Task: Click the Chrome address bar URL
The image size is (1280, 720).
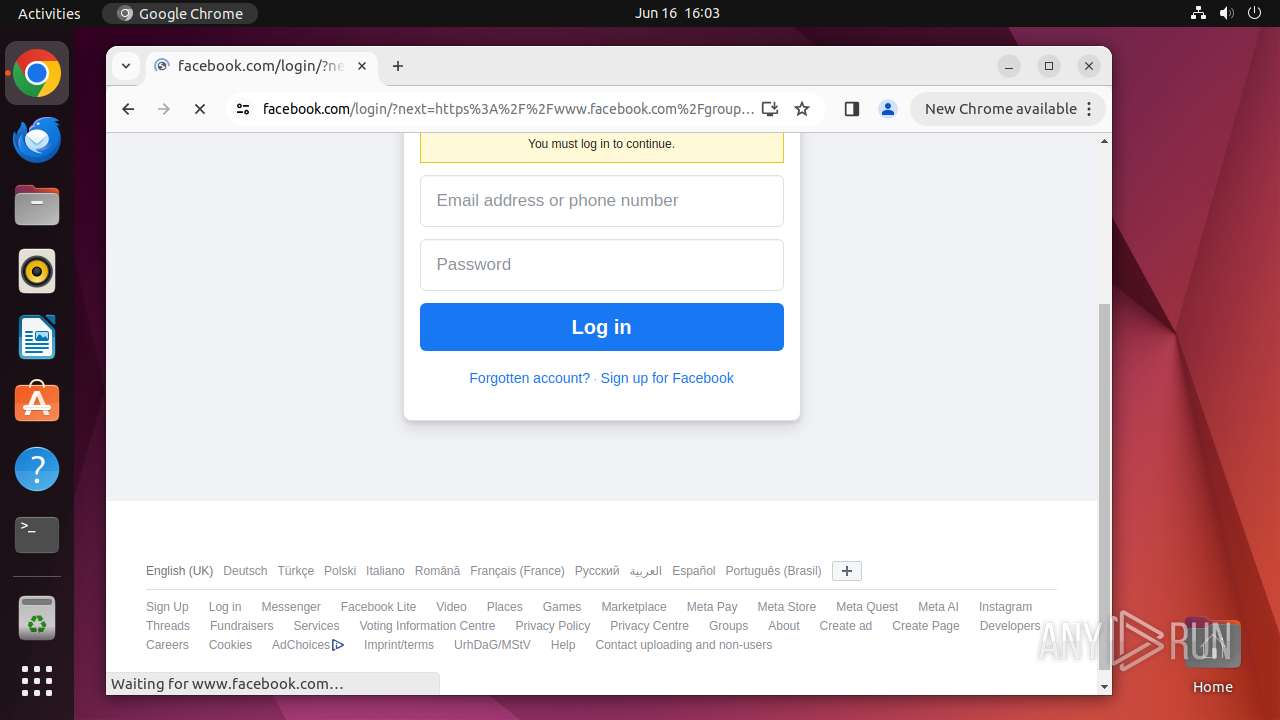Action: pyautogui.click(x=508, y=109)
